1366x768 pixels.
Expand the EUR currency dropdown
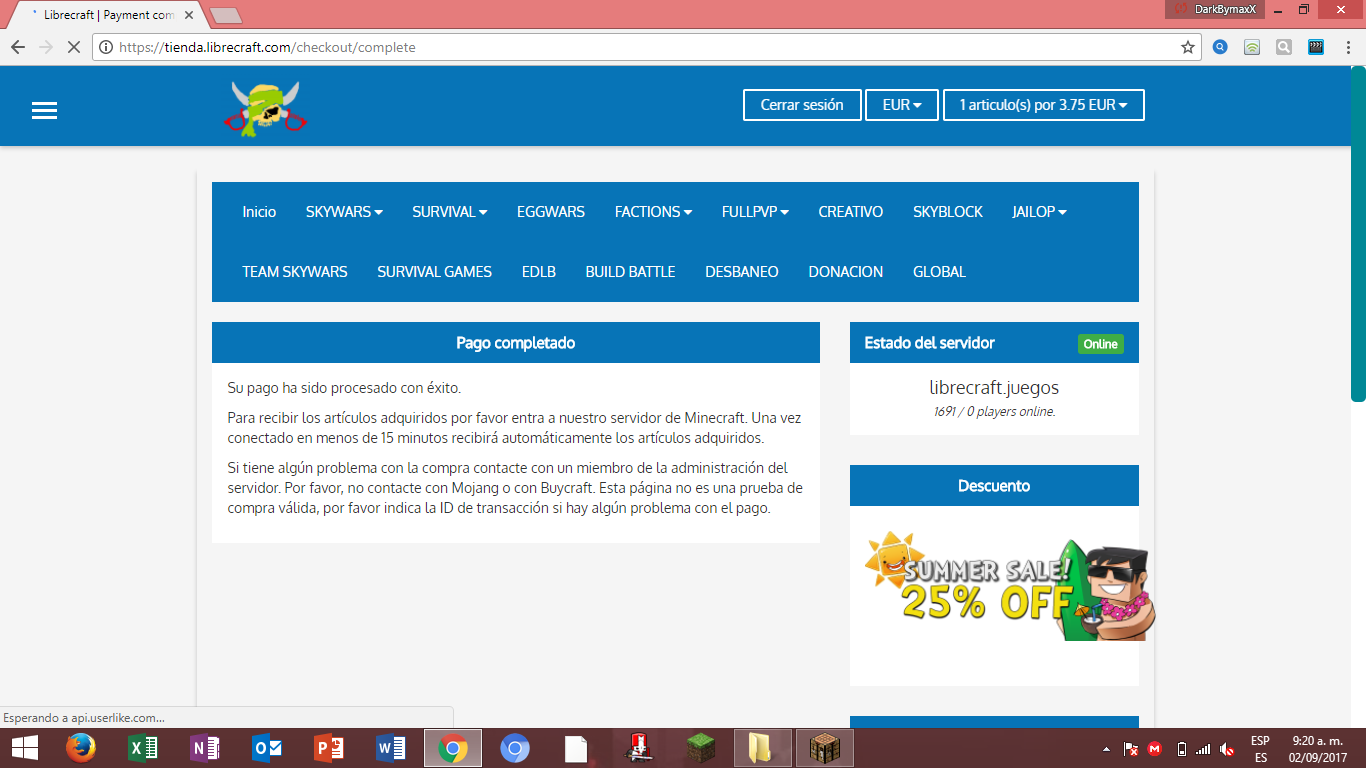click(x=901, y=105)
